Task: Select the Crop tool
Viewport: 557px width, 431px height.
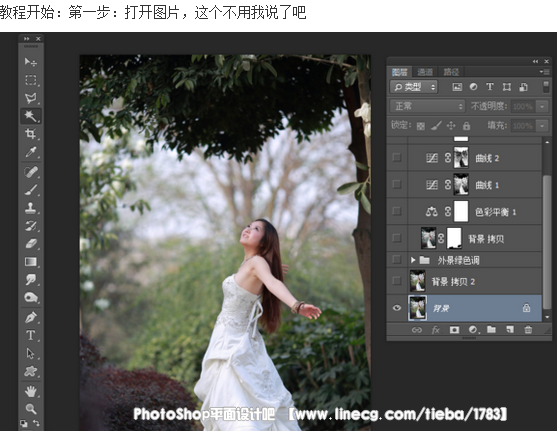Action: coord(31,134)
